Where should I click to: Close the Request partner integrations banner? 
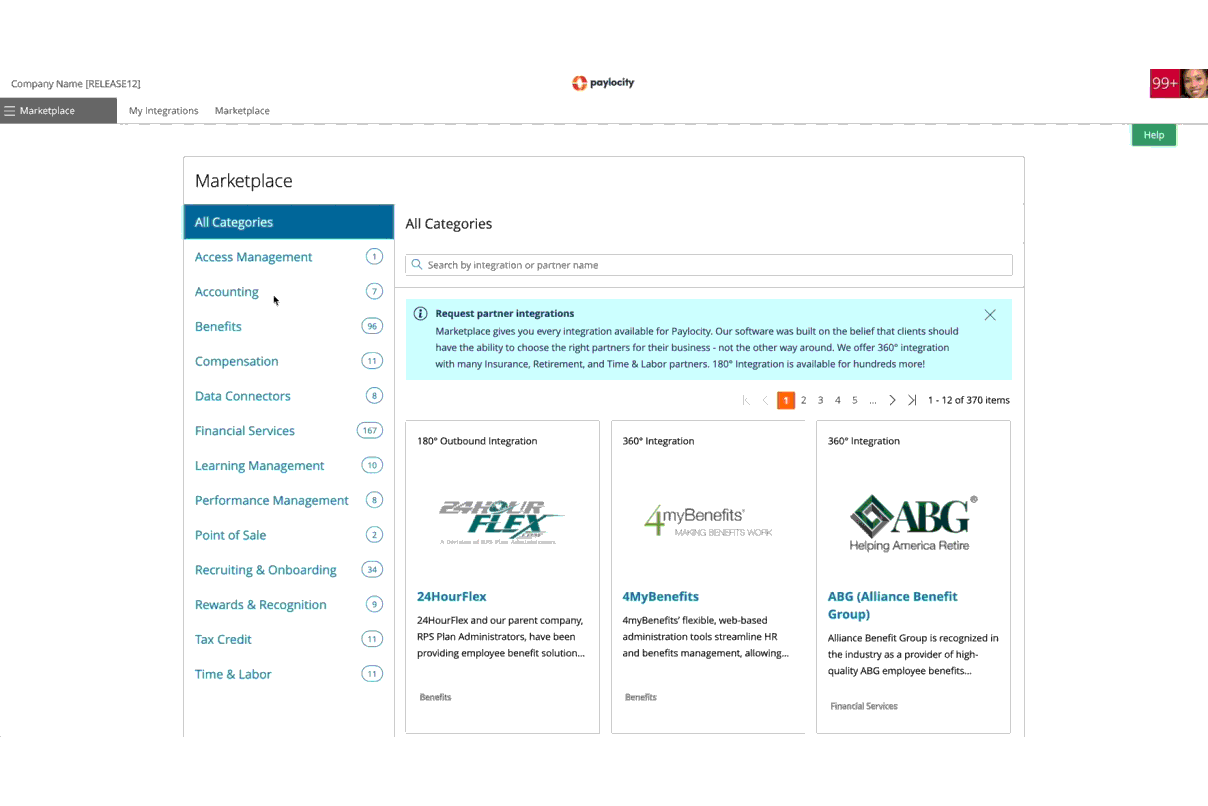[x=990, y=315]
